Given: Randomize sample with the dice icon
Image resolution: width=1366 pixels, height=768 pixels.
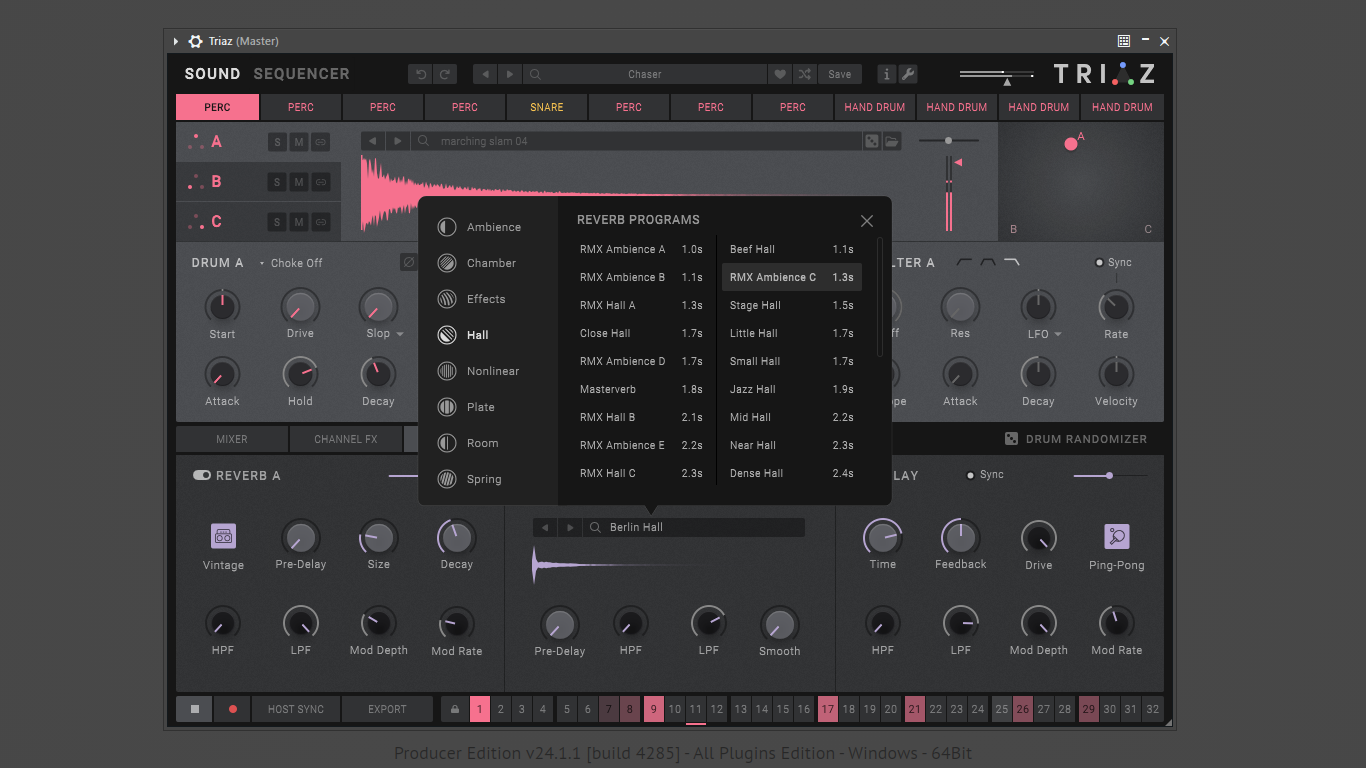Looking at the screenshot, I should [872, 141].
